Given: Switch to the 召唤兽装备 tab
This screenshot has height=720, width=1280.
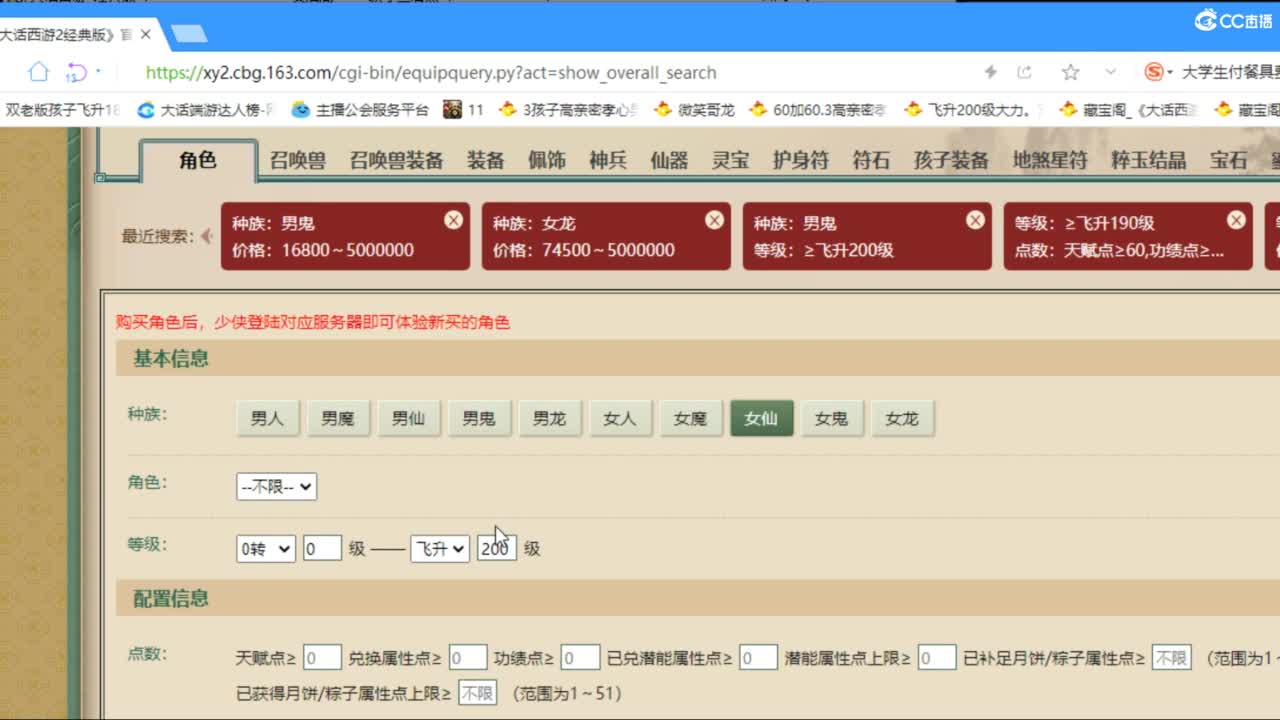Looking at the screenshot, I should [396, 160].
